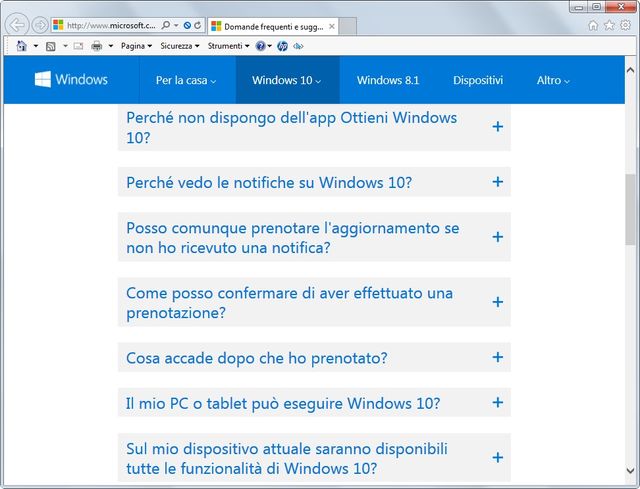The image size is (640, 489).
Task: Click the scrollbar down arrow
Action: pyautogui.click(x=631, y=470)
